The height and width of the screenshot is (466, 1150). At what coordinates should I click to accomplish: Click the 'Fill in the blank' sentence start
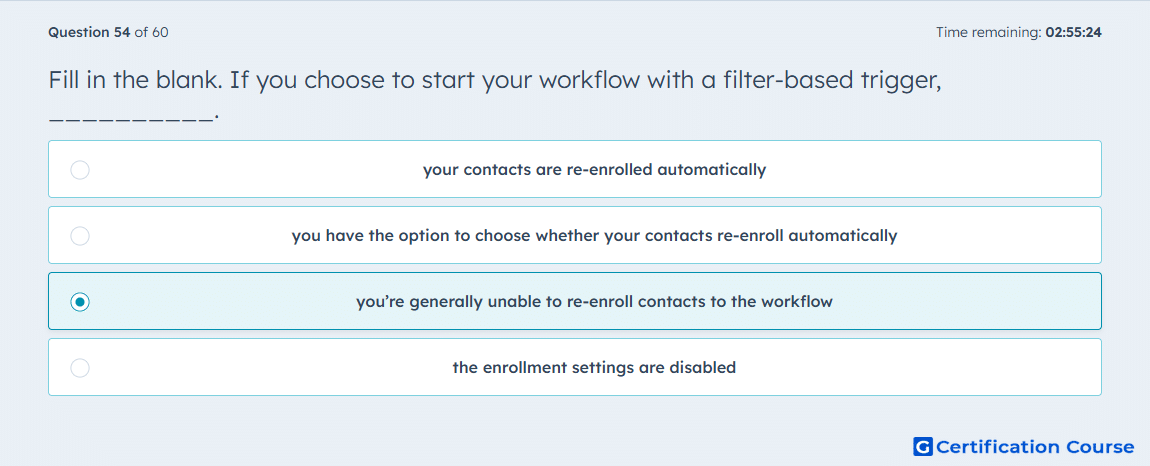click(x=136, y=79)
